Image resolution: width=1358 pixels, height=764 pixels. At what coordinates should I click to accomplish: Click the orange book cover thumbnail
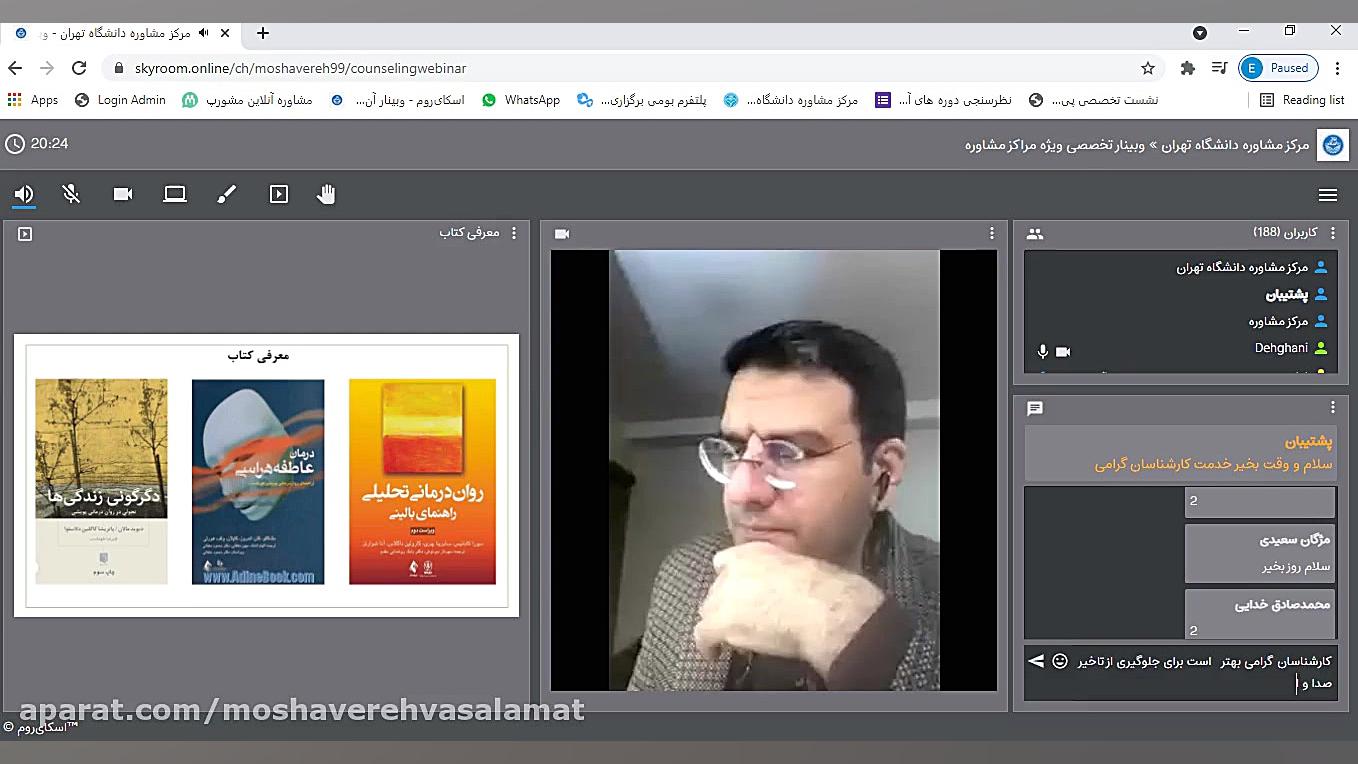tap(422, 481)
